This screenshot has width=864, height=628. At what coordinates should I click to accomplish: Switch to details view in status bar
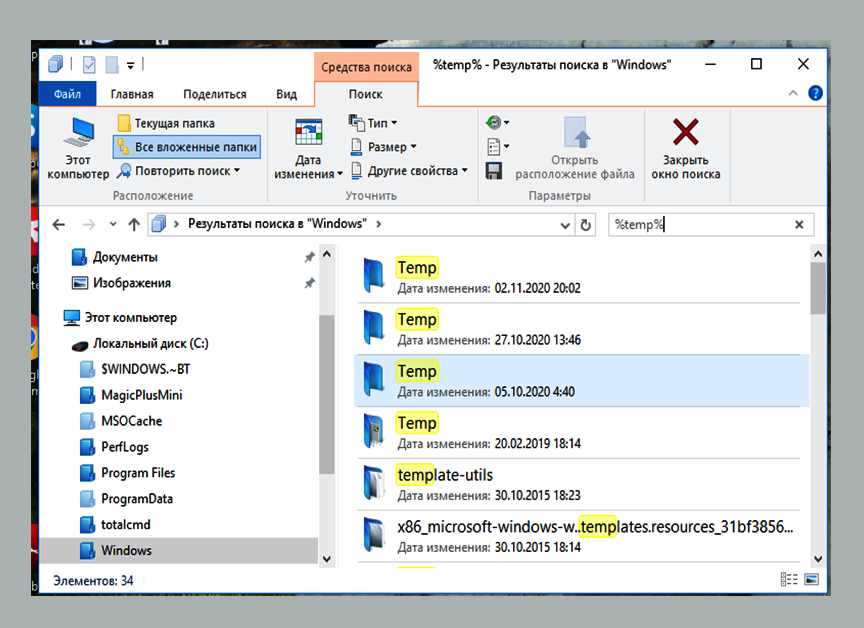(x=789, y=580)
